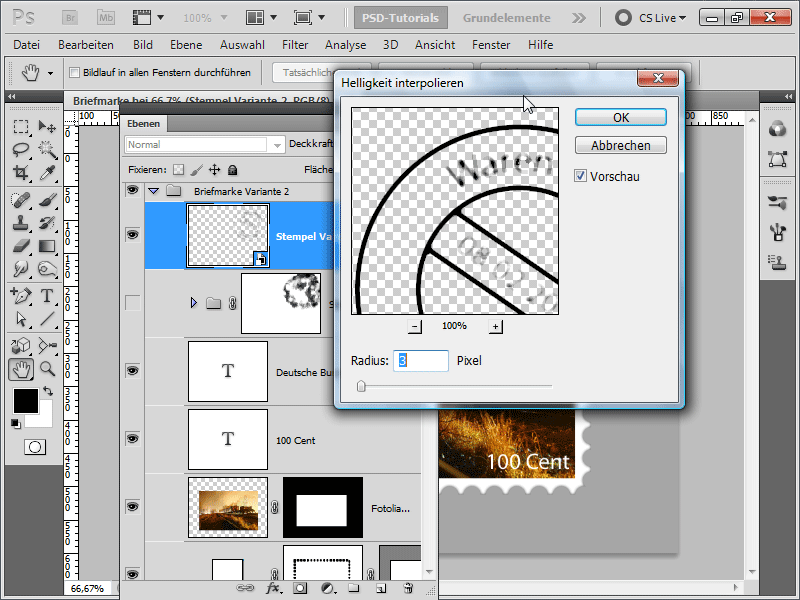
Task: Select the Path Selection tool
Action: [x=21, y=319]
